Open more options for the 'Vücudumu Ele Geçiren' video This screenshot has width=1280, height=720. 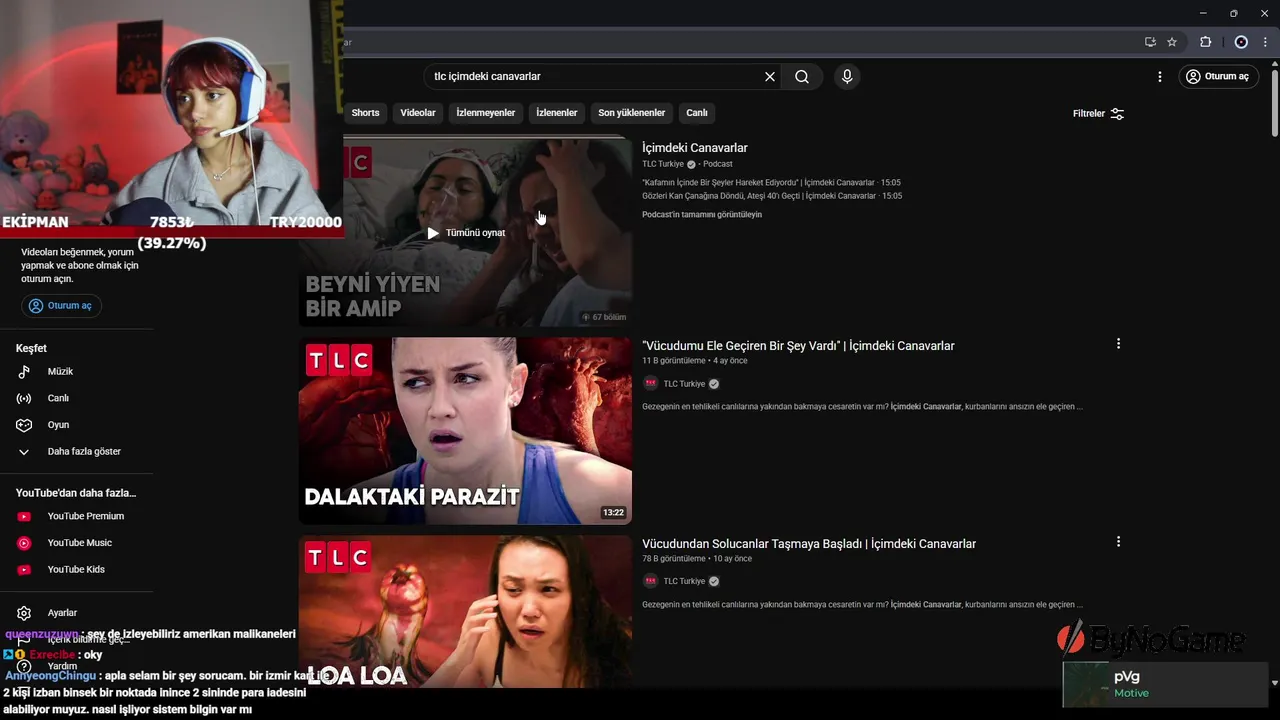tap(1118, 344)
